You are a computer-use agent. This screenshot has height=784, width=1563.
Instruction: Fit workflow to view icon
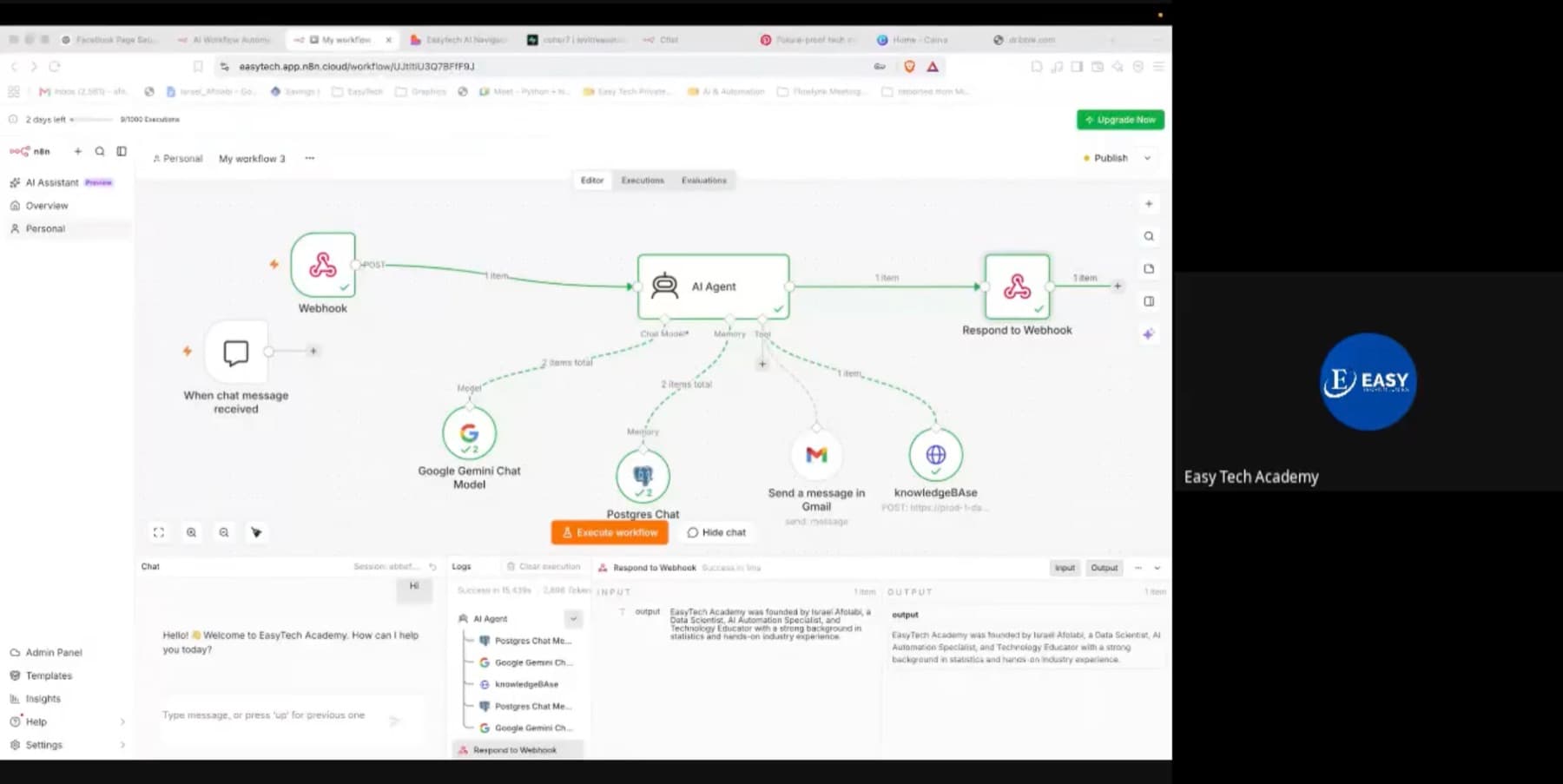point(158,532)
